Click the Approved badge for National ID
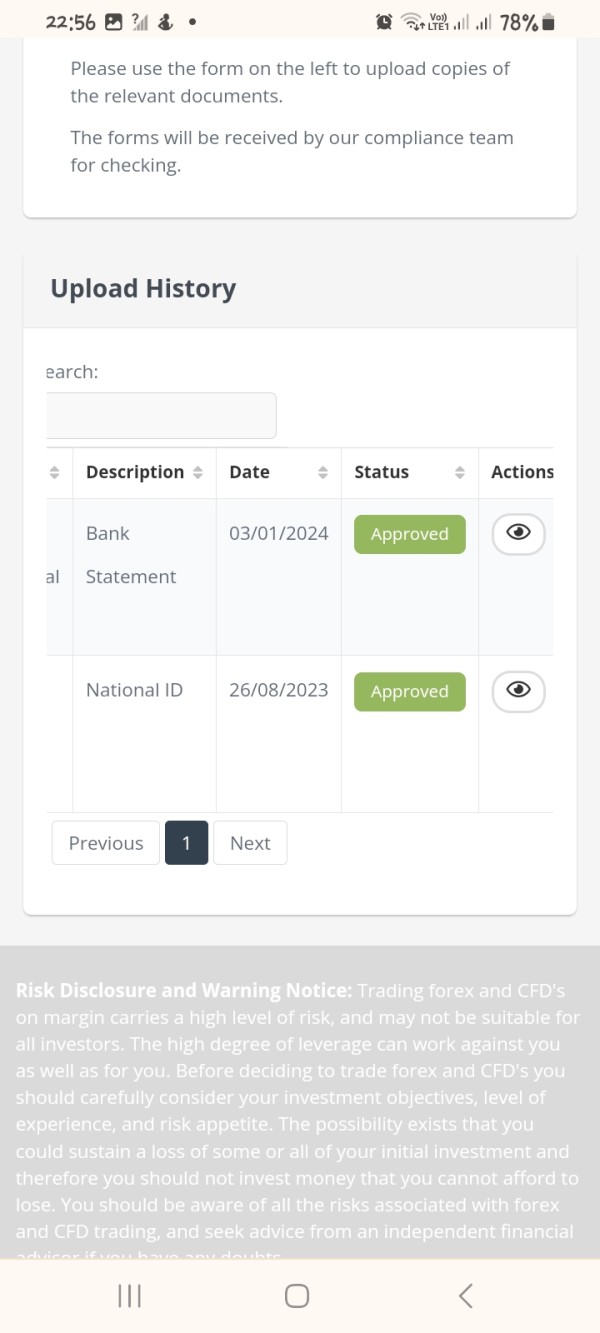This screenshot has height=1333, width=600. [x=409, y=691]
